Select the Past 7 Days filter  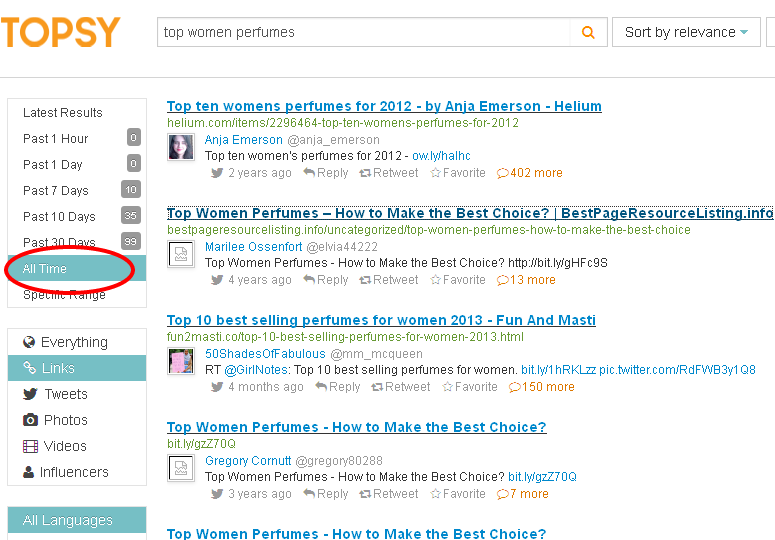pyautogui.click(x=56, y=190)
